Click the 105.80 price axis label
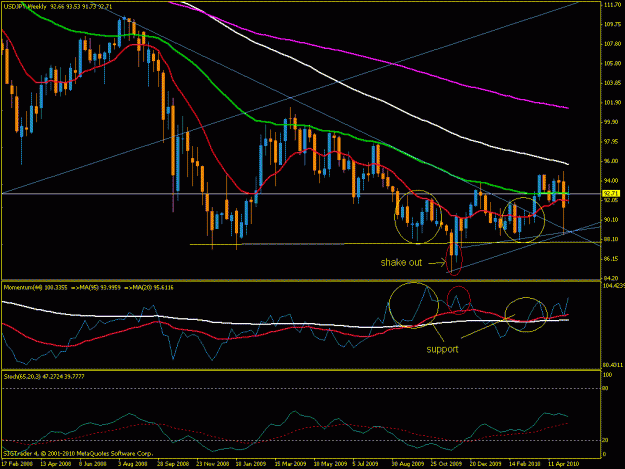Image resolution: width=625 pixels, height=469 pixels. (x=612, y=63)
